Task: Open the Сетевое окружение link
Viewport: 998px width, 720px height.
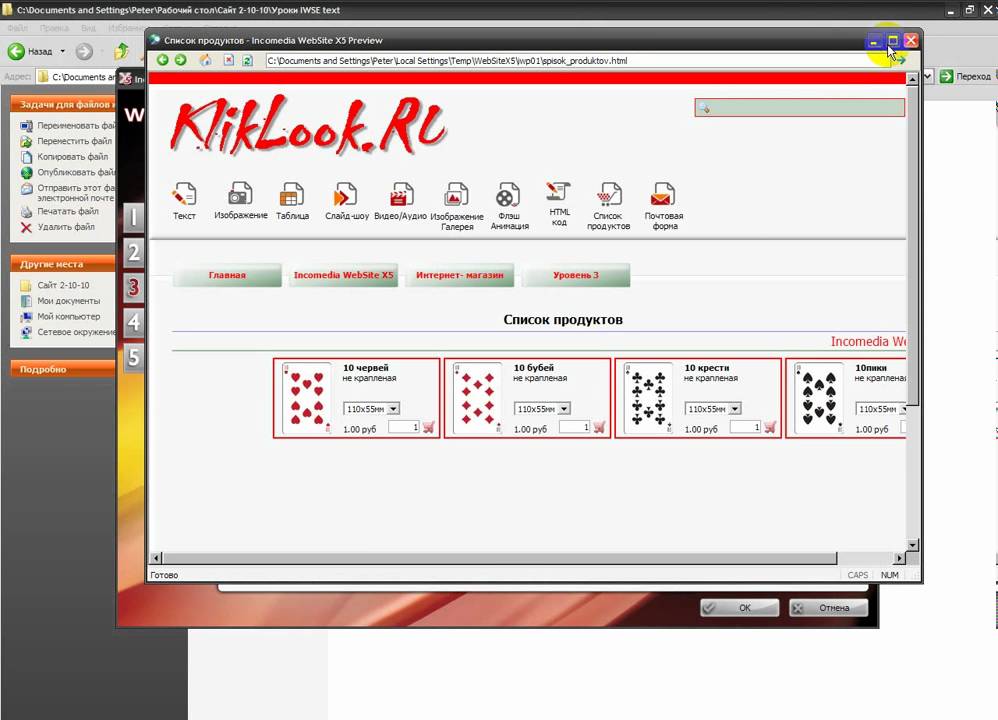Action: pos(76,332)
